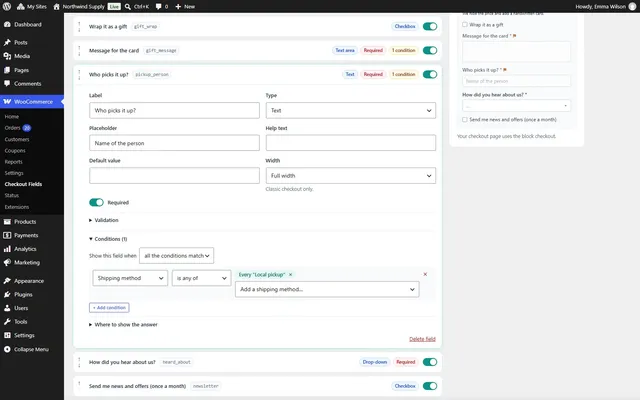This screenshot has height=400, width=640.
Task: Toggle How did you hear about us field
Action: (430, 362)
